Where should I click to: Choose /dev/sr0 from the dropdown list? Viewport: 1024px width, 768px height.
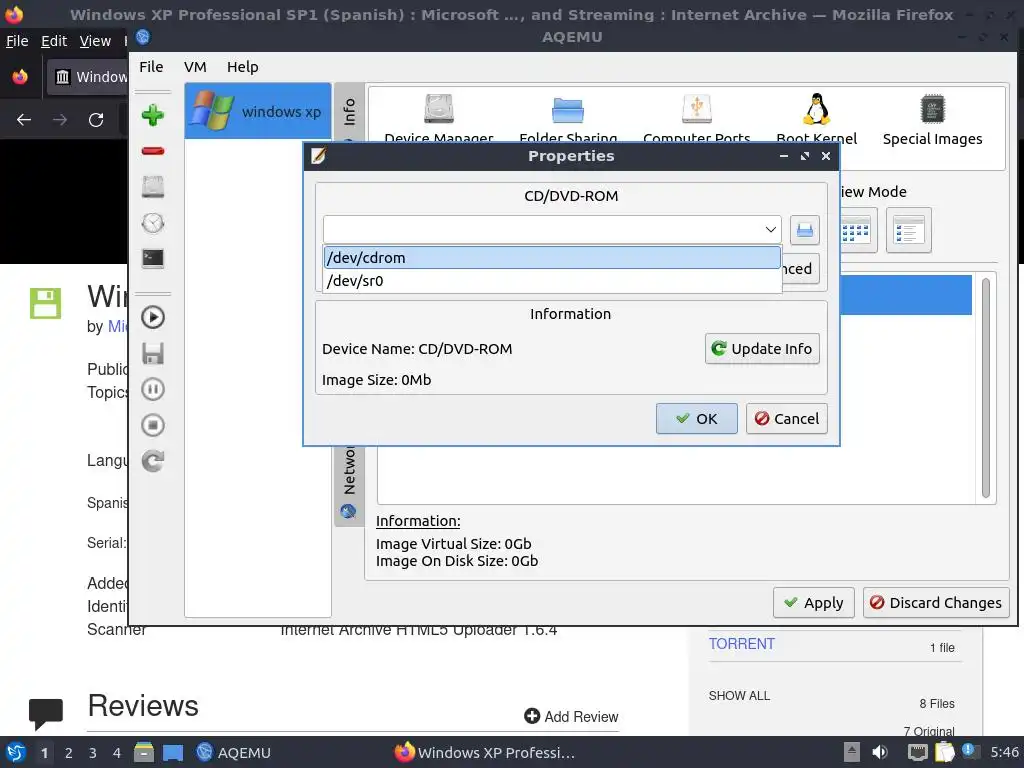pos(552,281)
